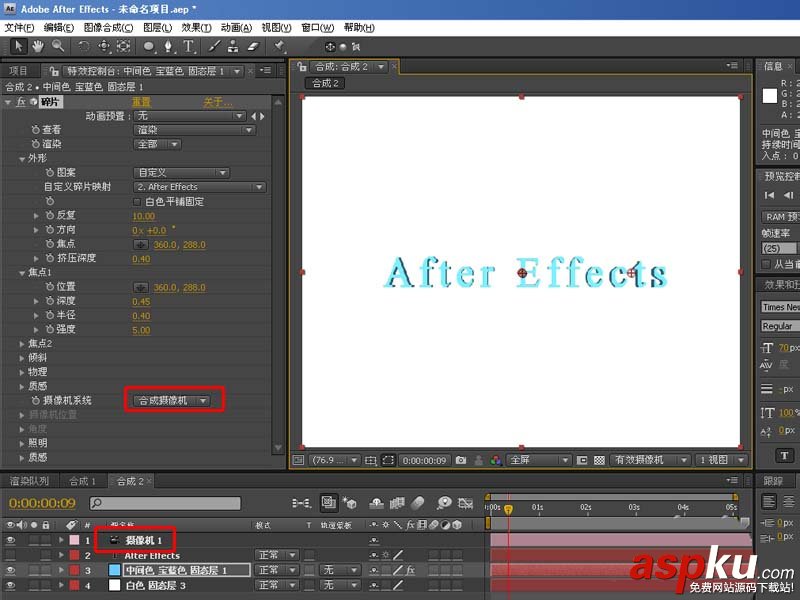Click the 合成 2 breadcrumb button in viewer
The image size is (800, 600).
325,83
